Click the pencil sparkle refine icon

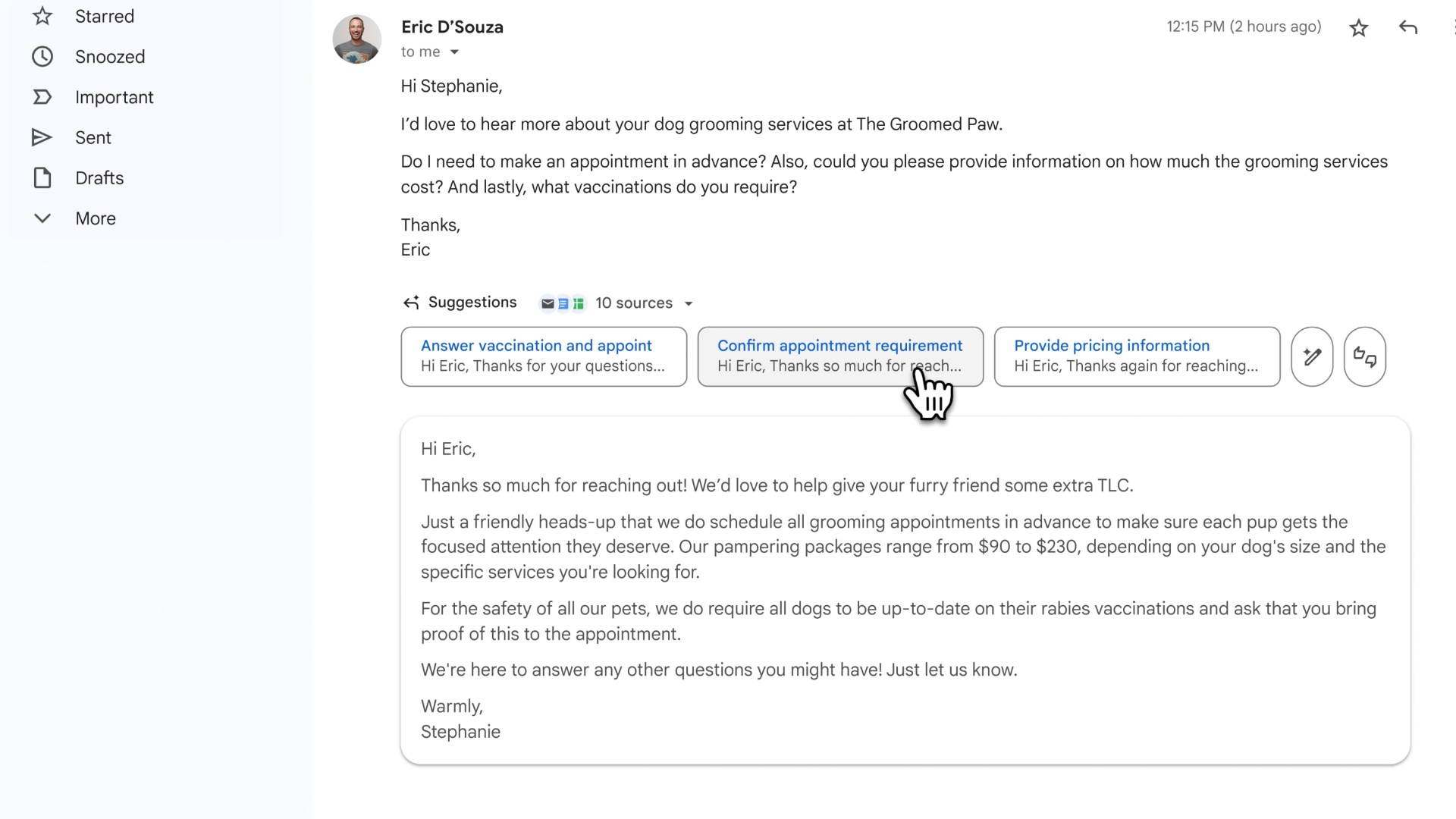click(x=1312, y=356)
